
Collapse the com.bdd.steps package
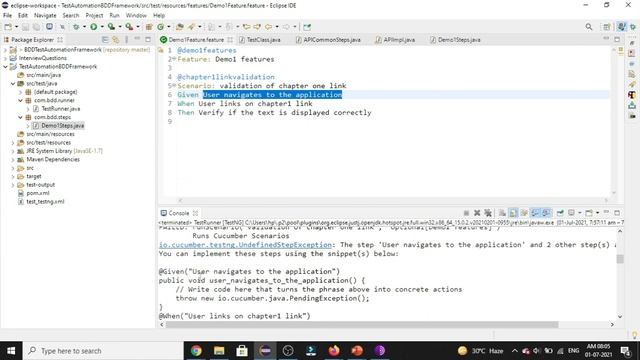point(20,117)
